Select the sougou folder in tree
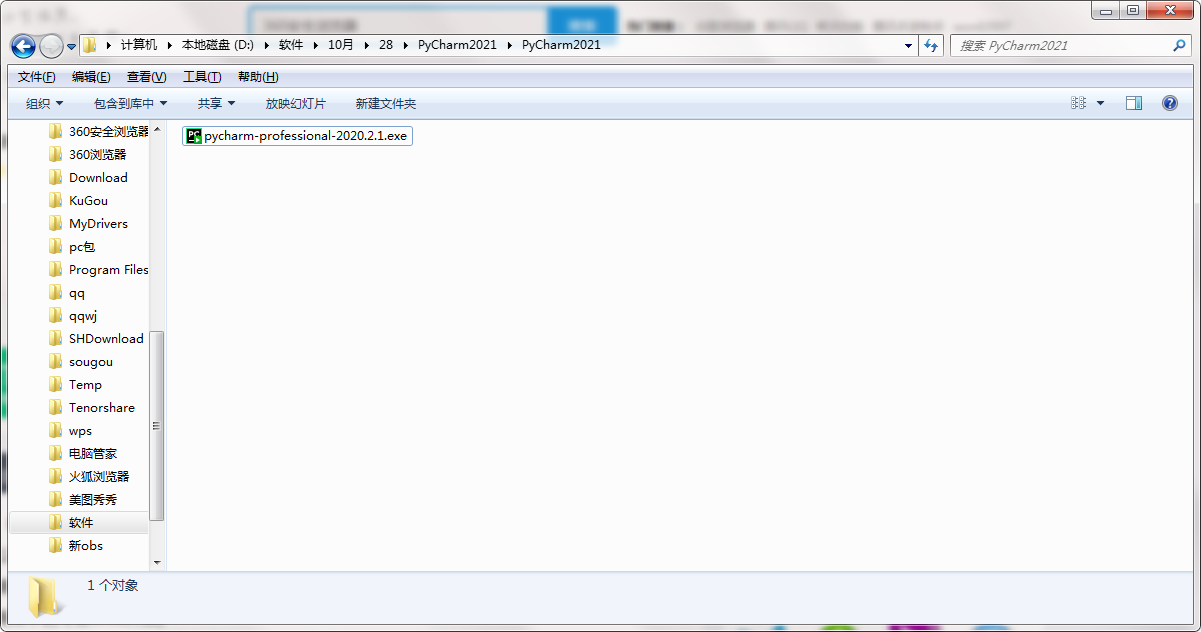 [81, 361]
